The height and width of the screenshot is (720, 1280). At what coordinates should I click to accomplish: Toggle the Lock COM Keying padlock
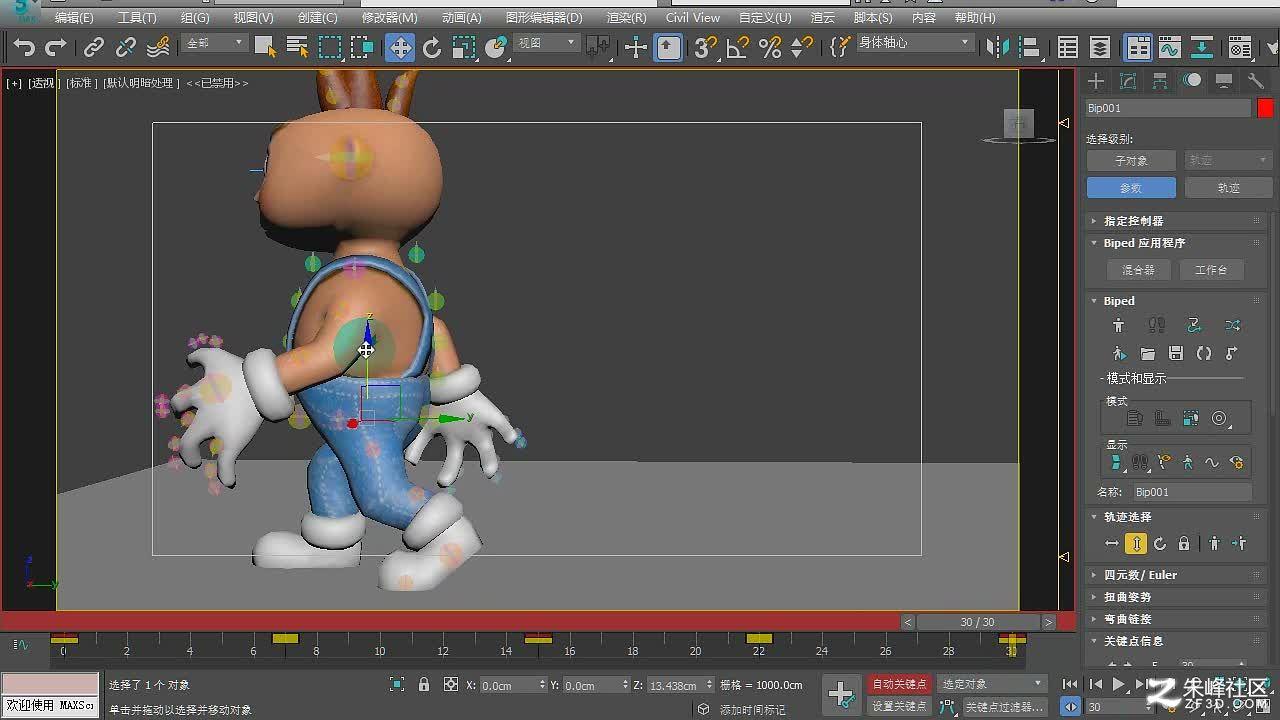click(1184, 544)
